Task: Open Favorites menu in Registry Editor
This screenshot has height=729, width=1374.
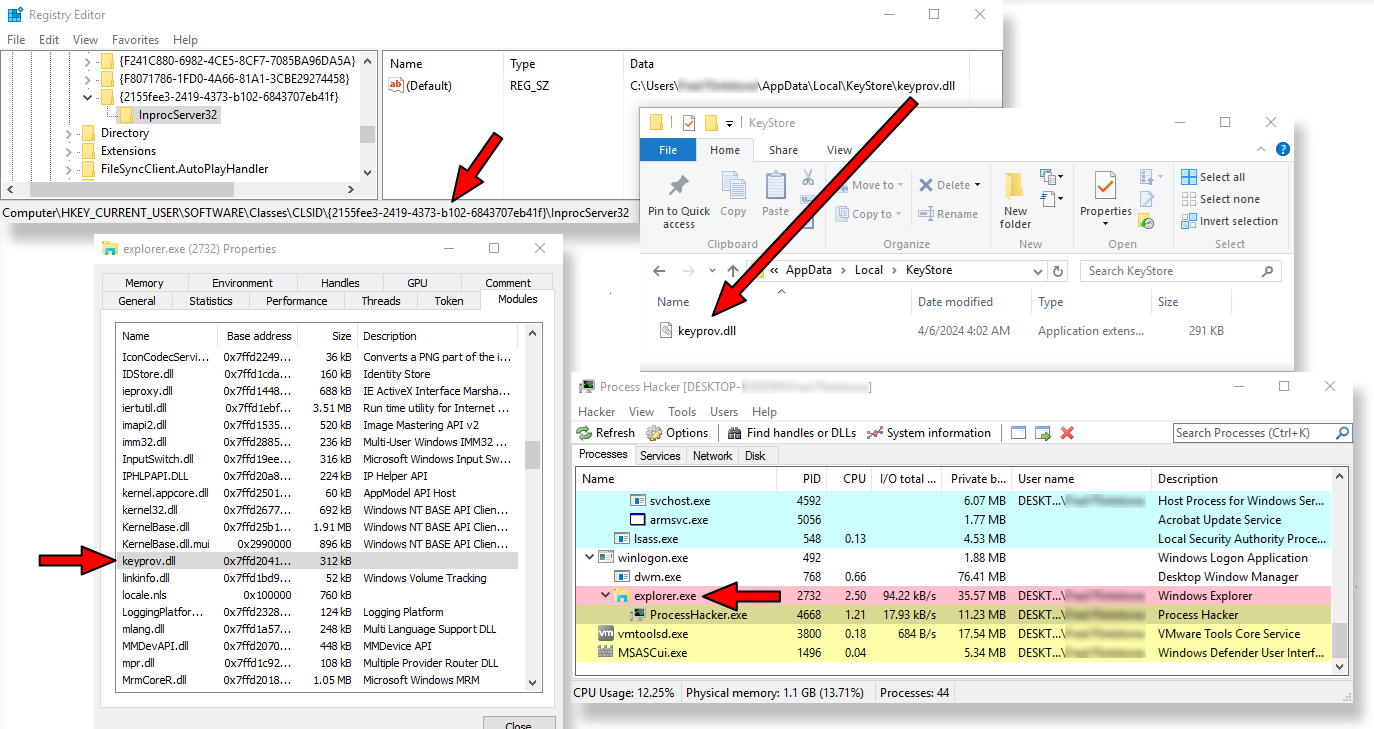Action: (x=135, y=40)
